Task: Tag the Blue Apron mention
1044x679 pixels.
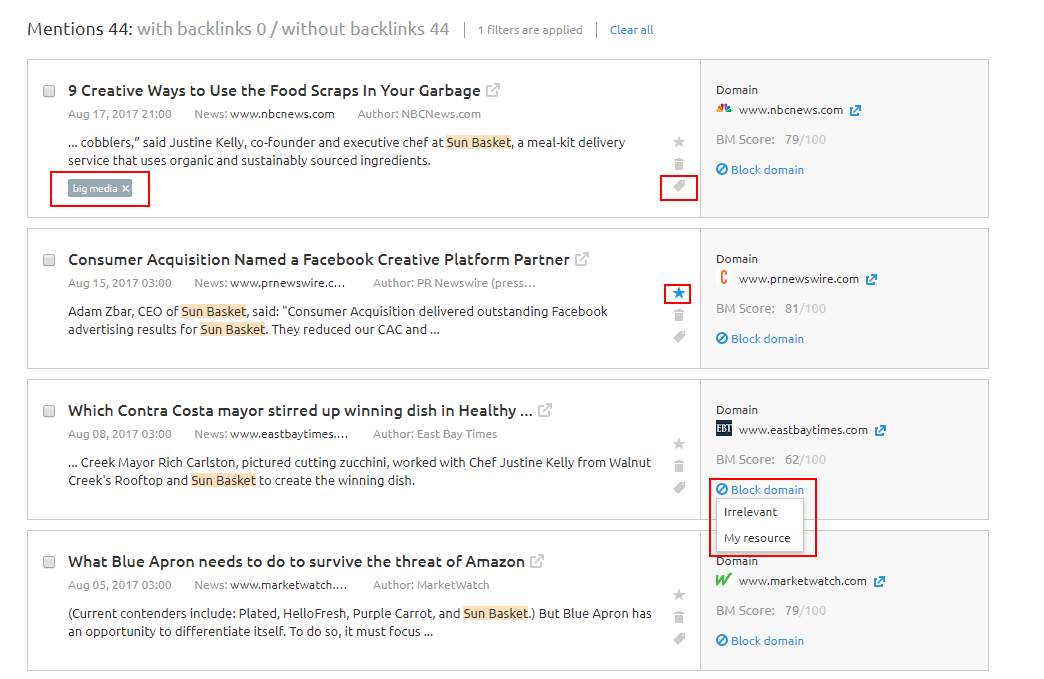Action: coord(678,639)
